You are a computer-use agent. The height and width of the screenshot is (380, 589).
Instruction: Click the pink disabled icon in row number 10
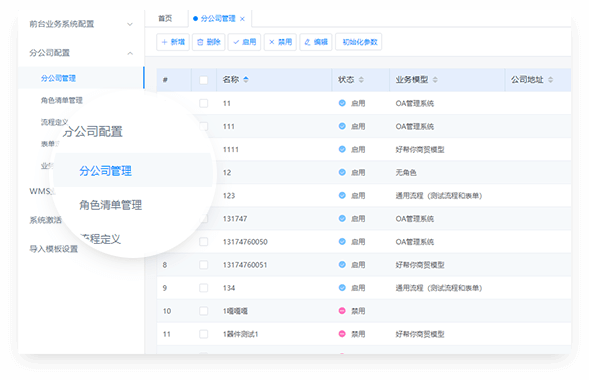click(342, 311)
